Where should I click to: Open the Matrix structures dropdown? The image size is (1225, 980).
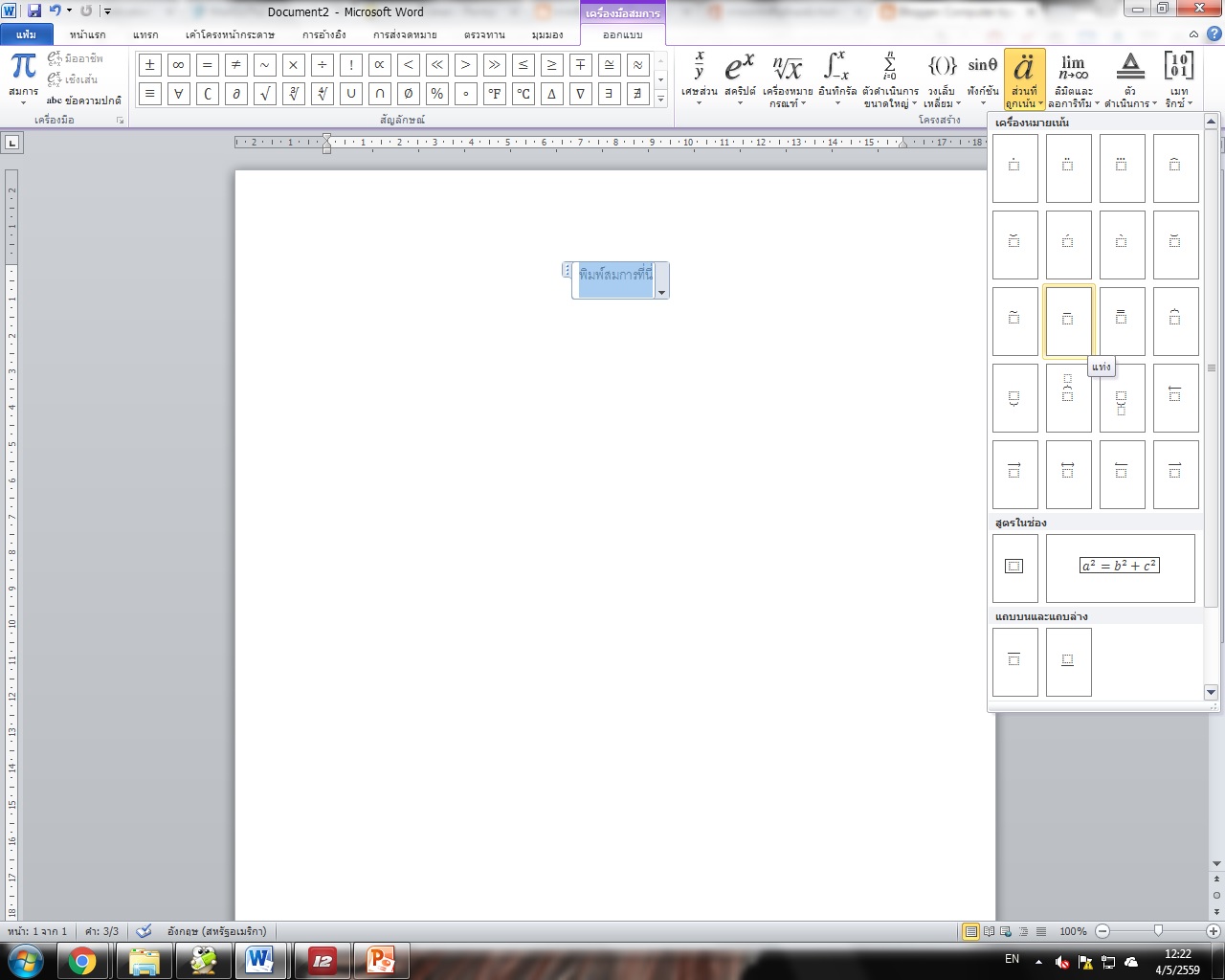click(x=1179, y=79)
